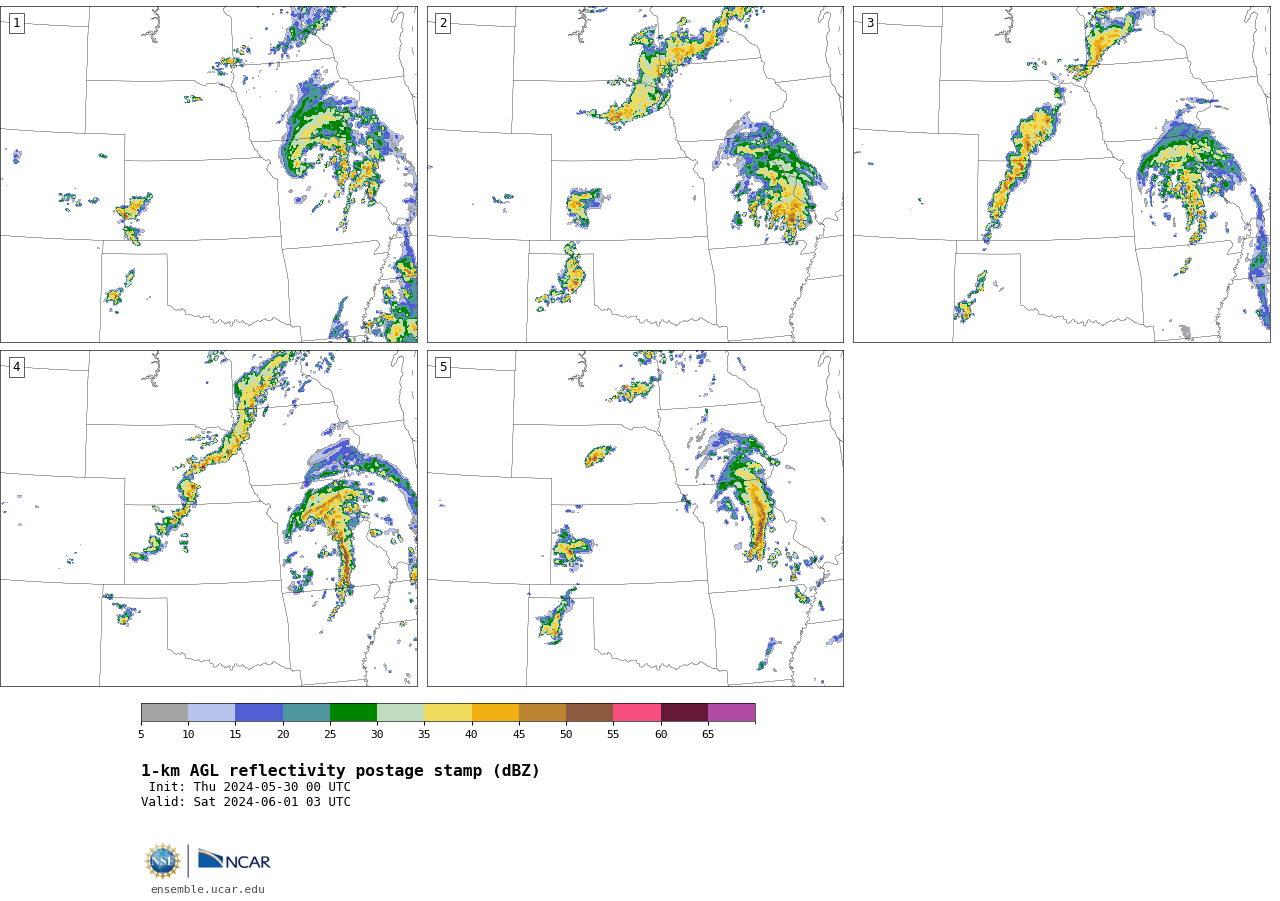Click the colorbar tick label 65

tap(708, 735)
